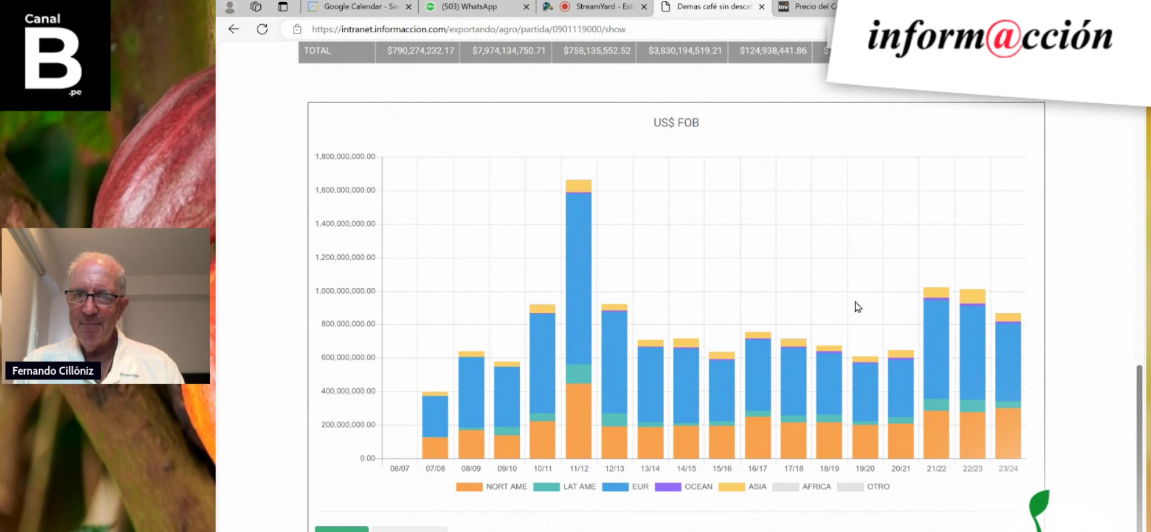Switch to the (503) WhatsApp tab
Viewport: 1151px width, 532px height.
477,7
